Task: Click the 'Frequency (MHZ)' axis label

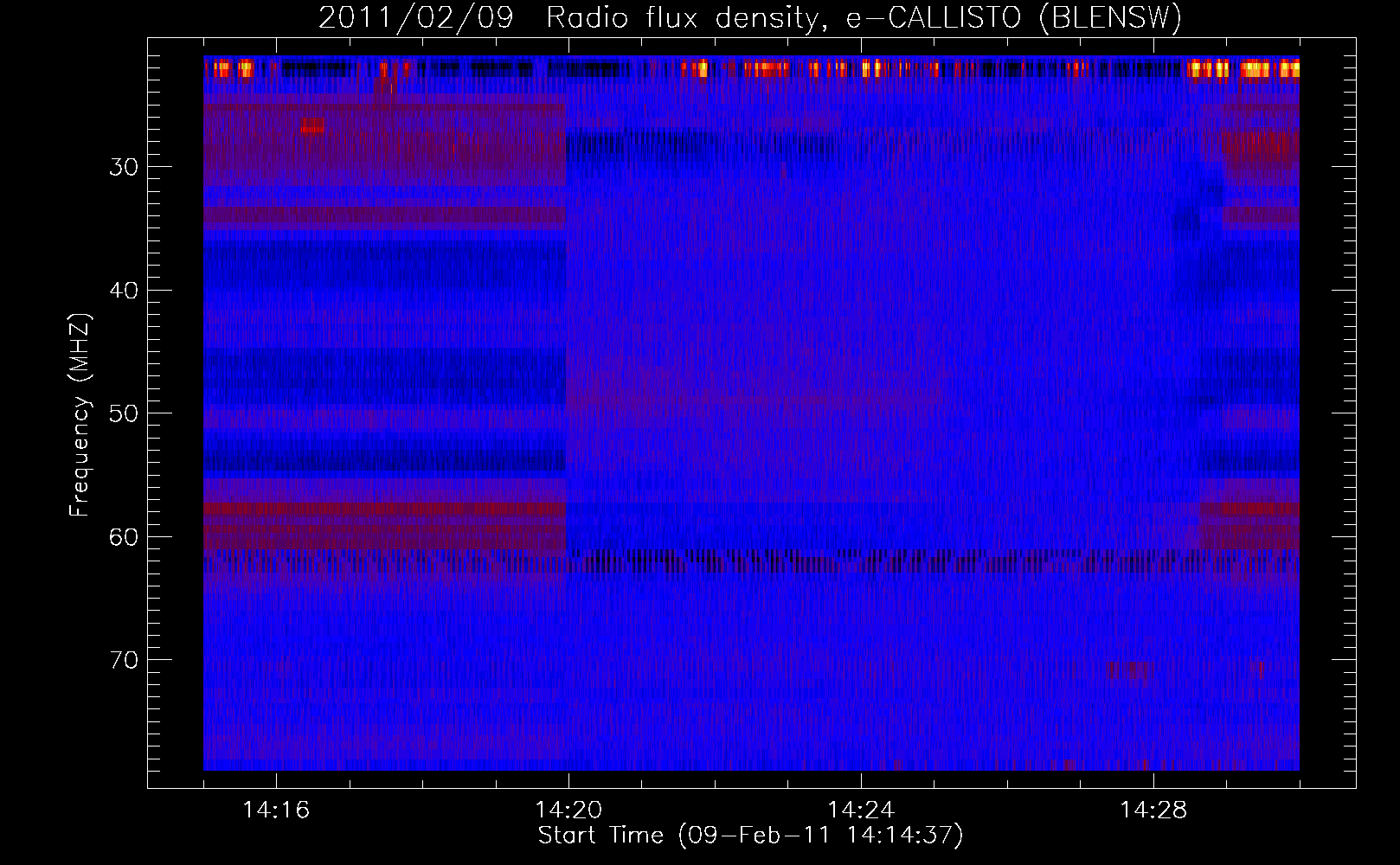Action: click(80, 415)
